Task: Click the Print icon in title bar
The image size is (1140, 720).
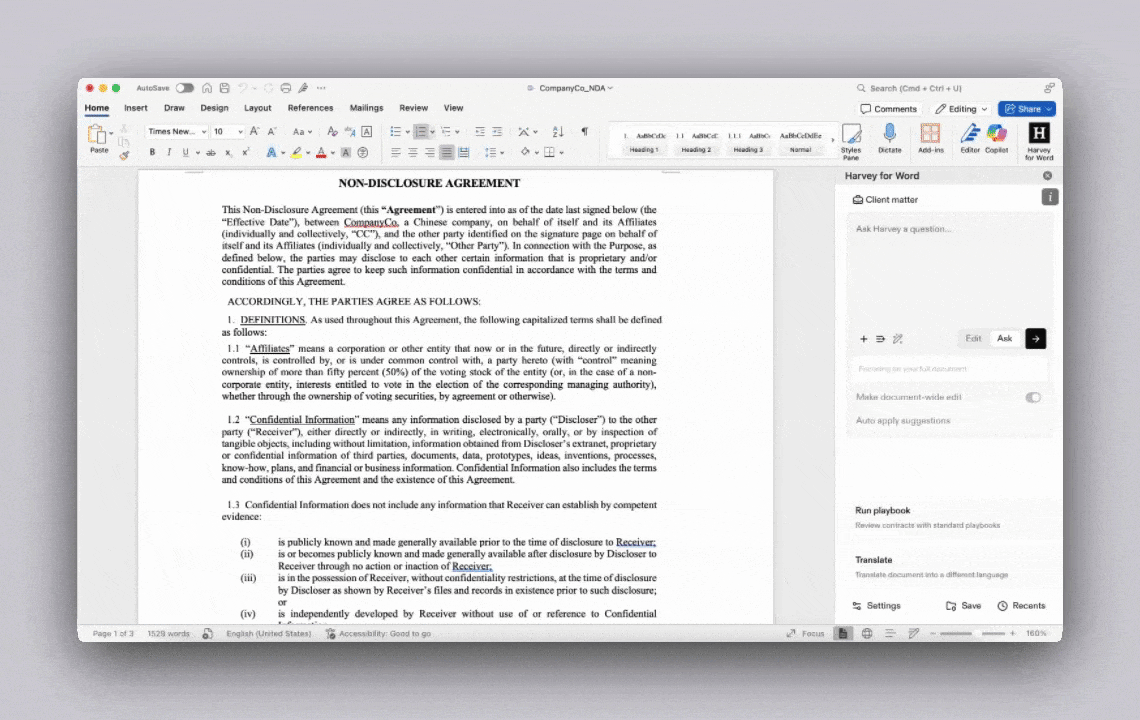Action: (286, 88)
